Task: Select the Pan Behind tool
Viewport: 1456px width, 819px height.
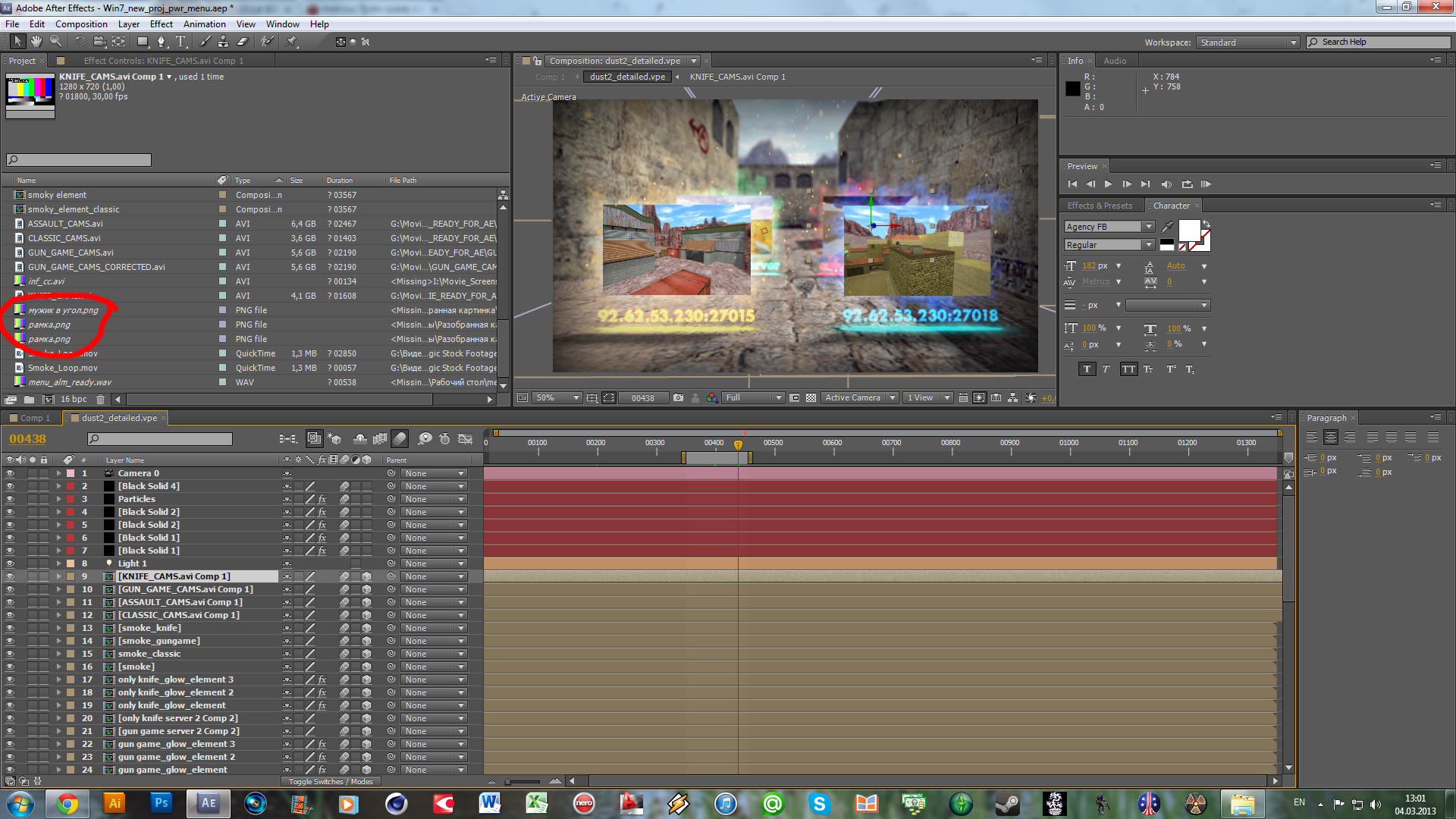Action: click(x=118, y=42)
